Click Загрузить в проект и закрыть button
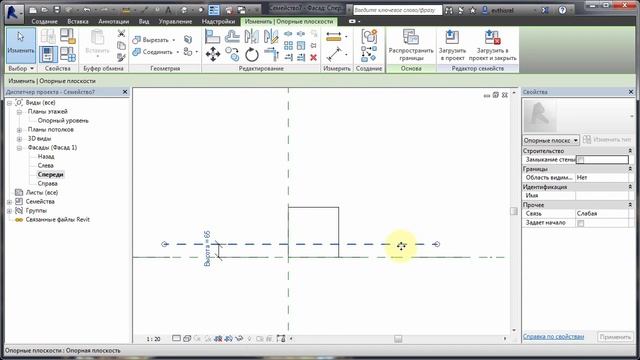Viewport: 640px width, 360px height. [492, 46]
